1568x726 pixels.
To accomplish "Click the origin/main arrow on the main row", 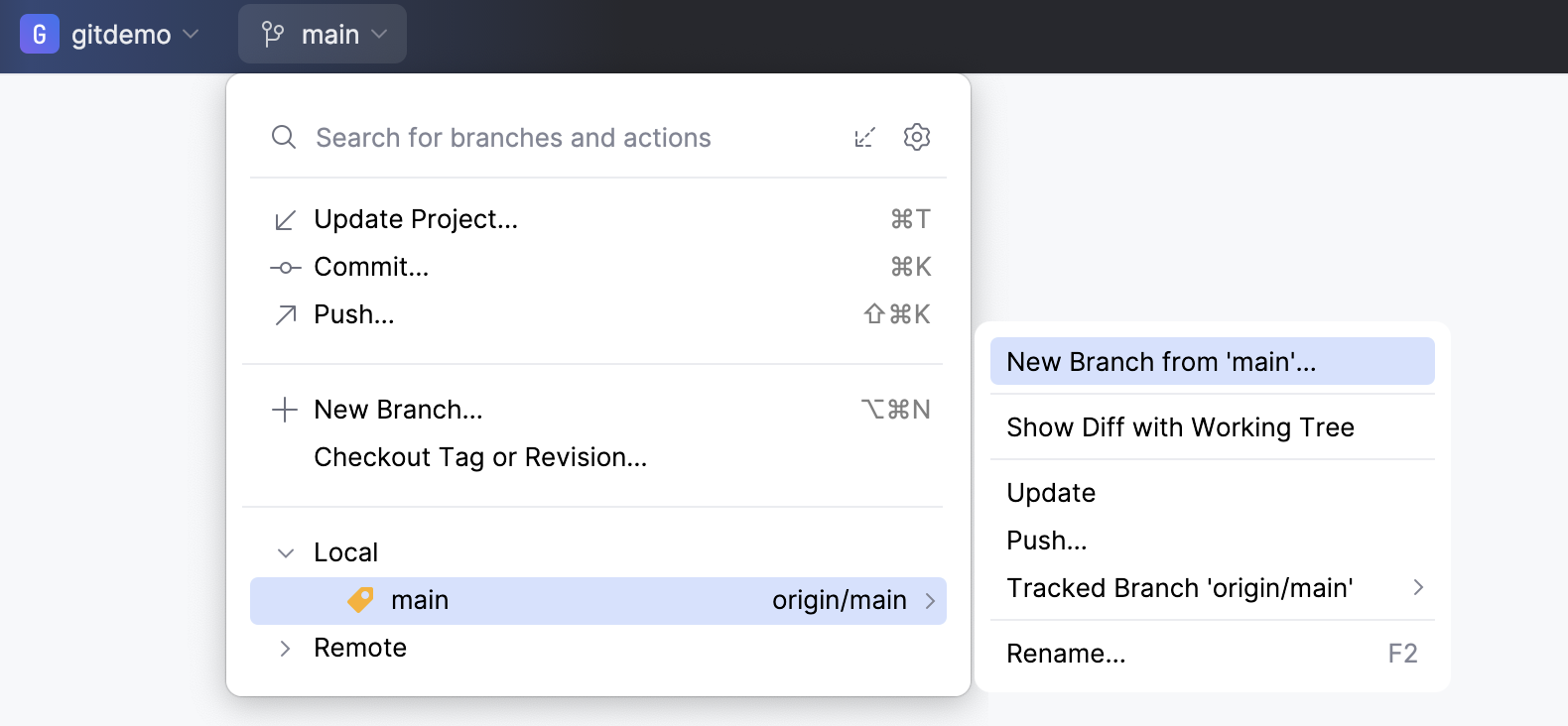I will (x=930, y=600).
